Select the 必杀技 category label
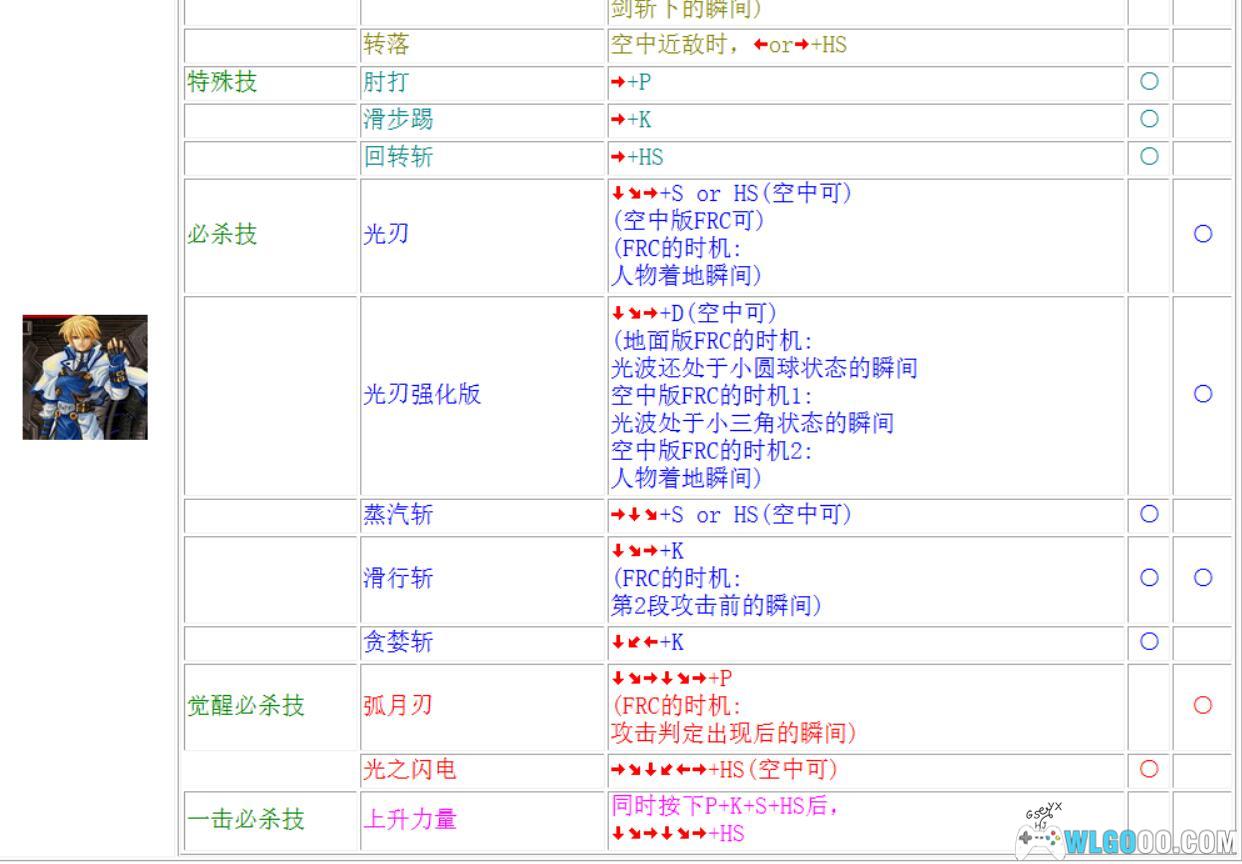This screenshot has height=864, width=1242. (222, 234)
